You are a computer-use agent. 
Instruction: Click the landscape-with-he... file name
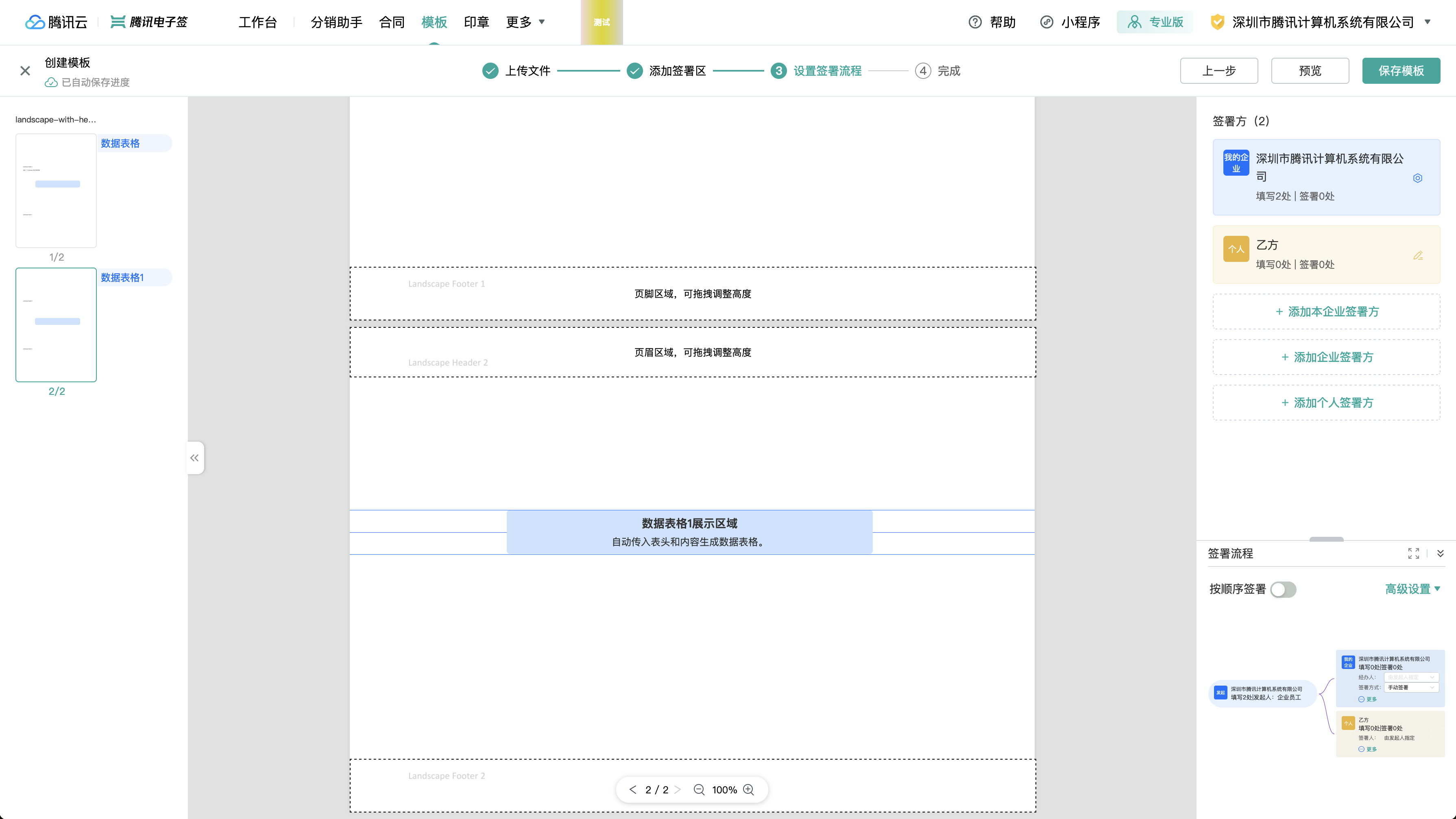(x=55, y=120)
